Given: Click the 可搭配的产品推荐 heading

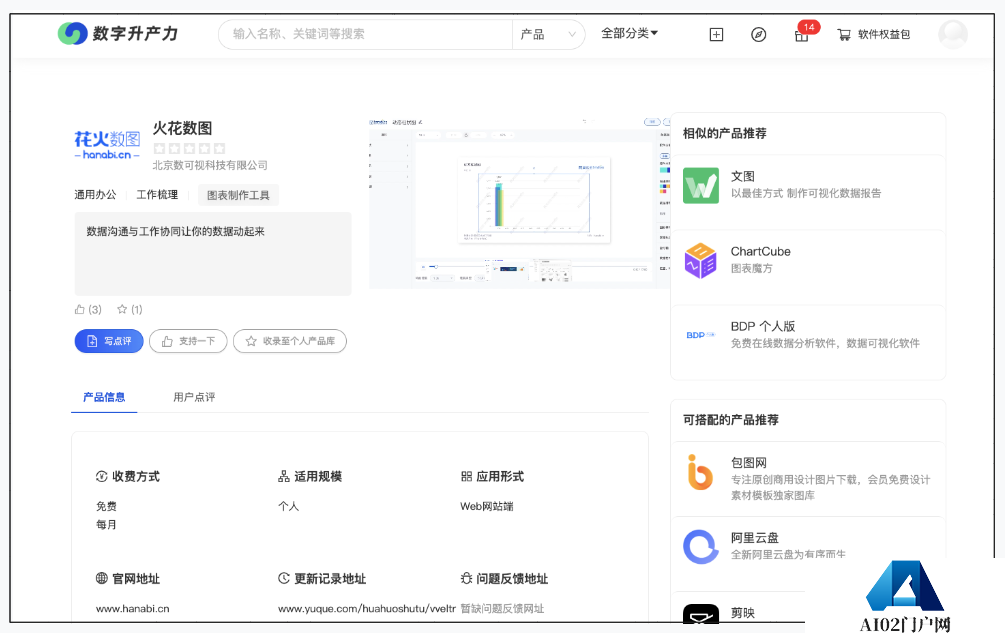Looking at the screenshot, I should pos(731,420).
